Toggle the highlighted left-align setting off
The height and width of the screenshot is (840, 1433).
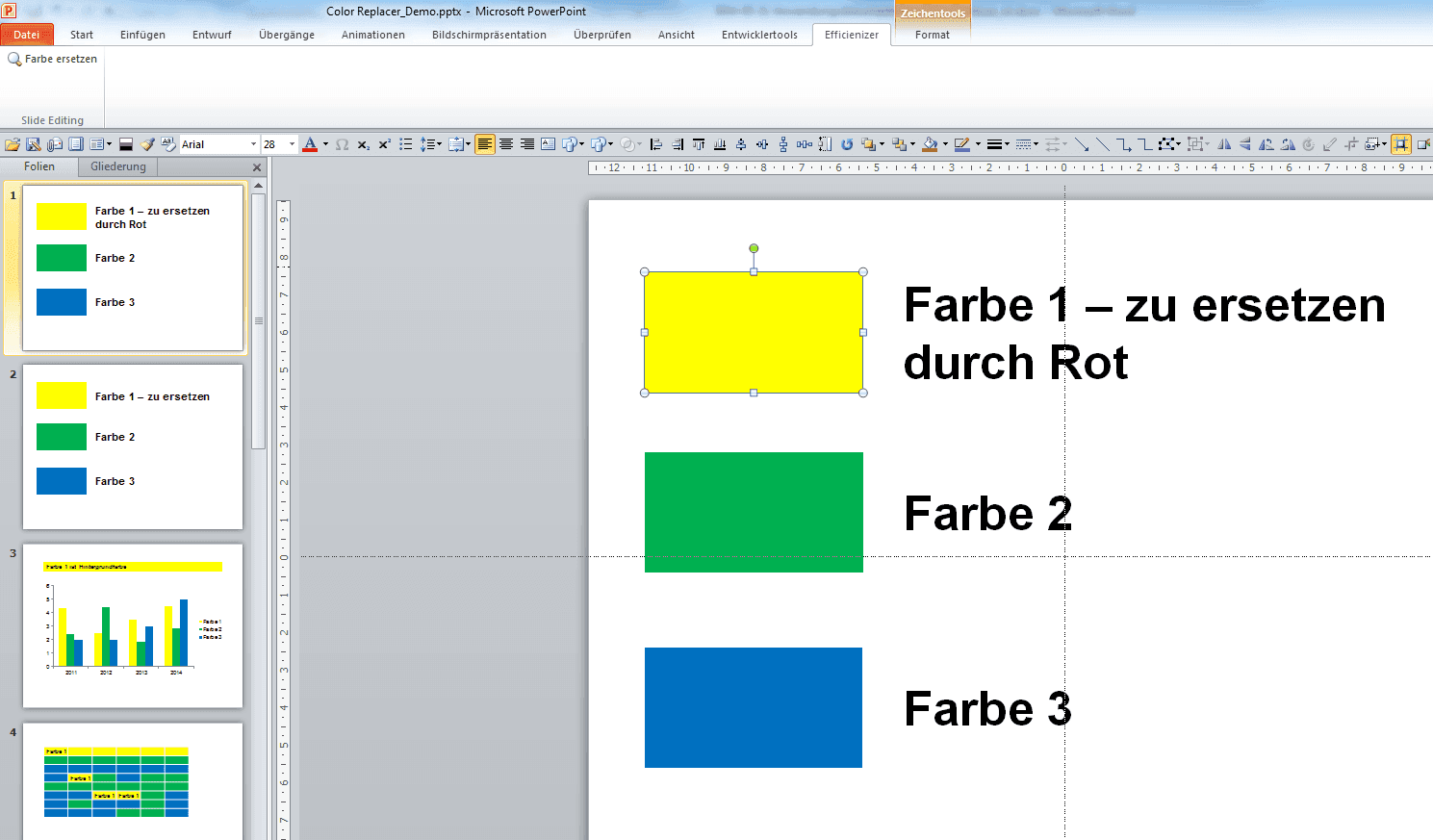point(485,143)
